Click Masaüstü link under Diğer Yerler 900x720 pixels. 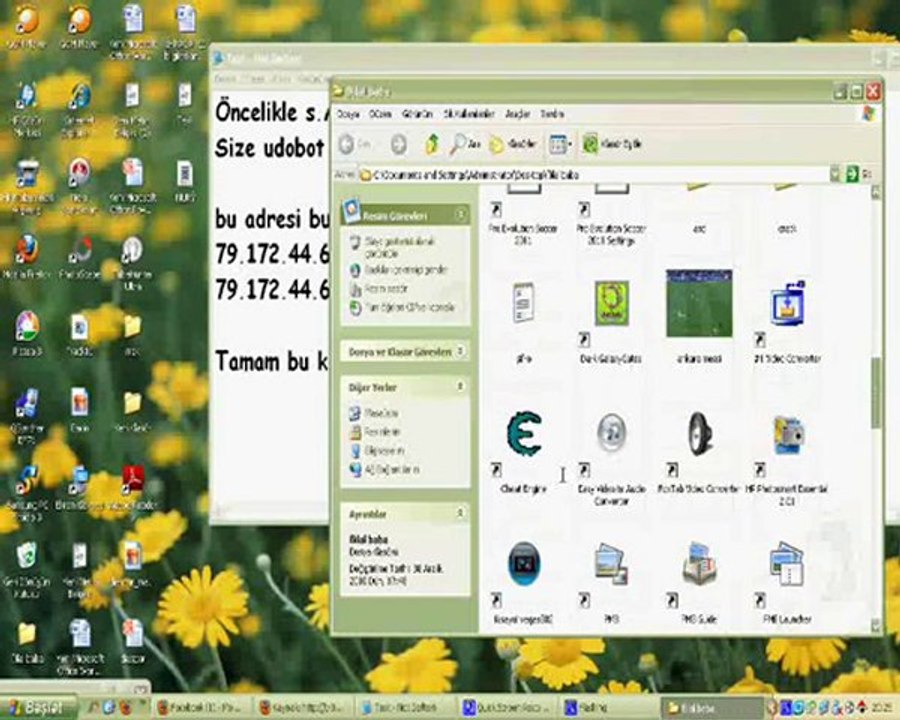click(x=381, y=413)
